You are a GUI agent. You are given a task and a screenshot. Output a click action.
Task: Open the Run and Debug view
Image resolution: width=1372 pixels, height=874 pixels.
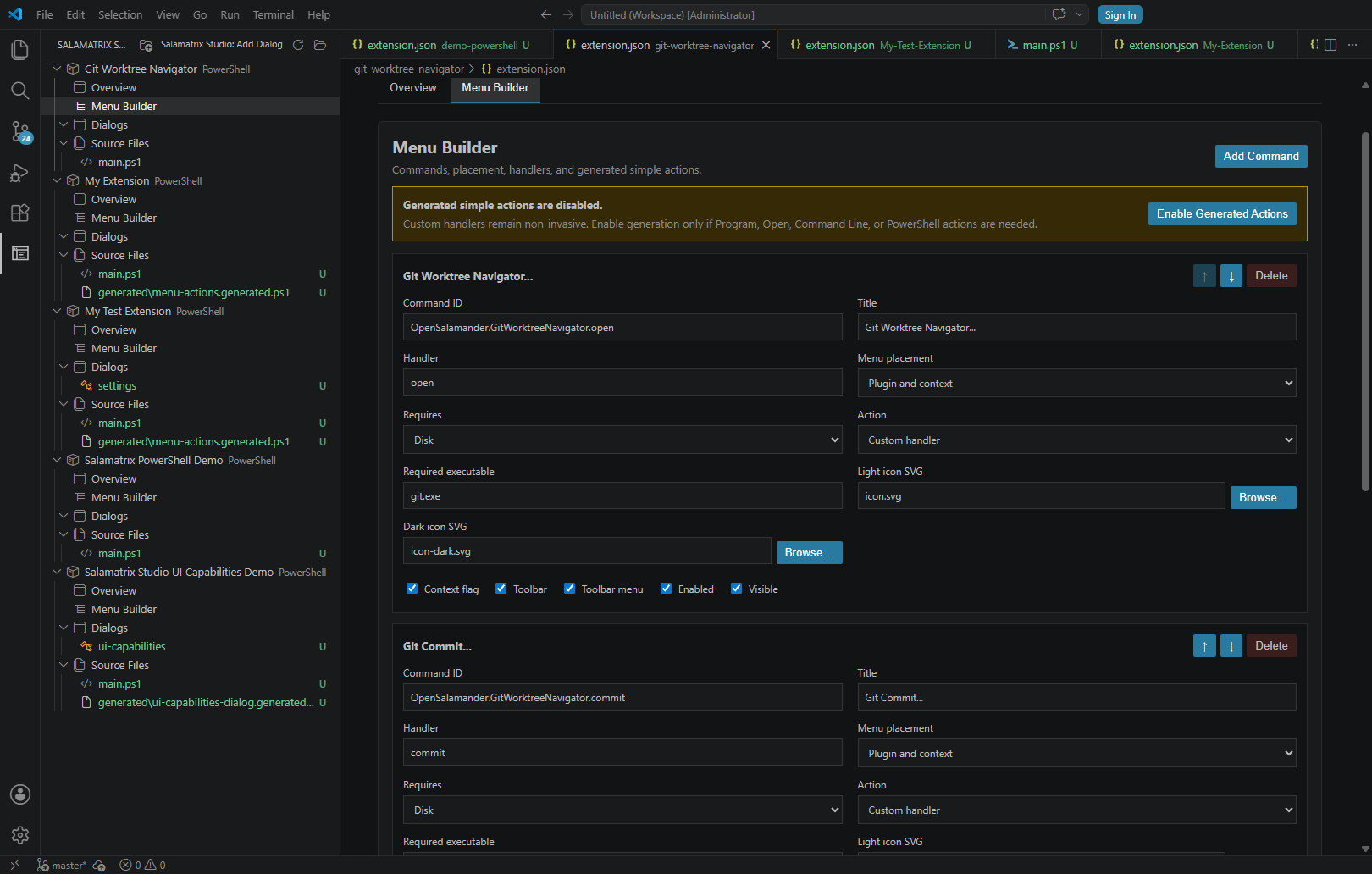click(20, 173)
